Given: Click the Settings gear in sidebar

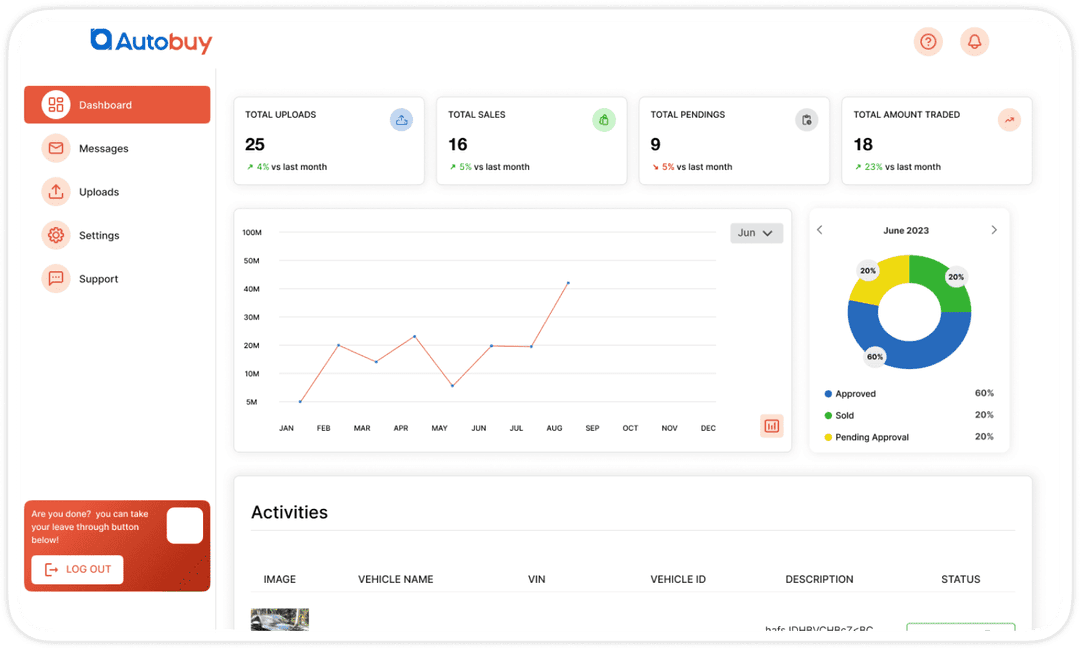Looking at the screenshot, I should pyautogui.click(x=55, y=235).
